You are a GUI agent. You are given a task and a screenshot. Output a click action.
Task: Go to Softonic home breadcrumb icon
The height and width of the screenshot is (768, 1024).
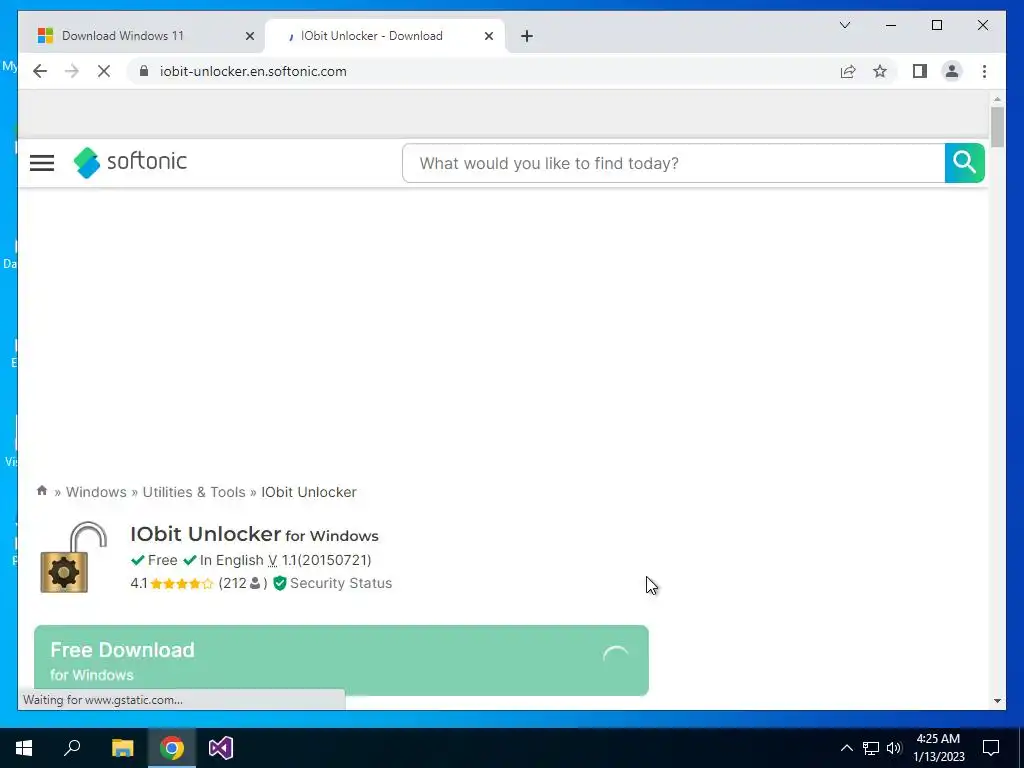[x=42, y=491]
